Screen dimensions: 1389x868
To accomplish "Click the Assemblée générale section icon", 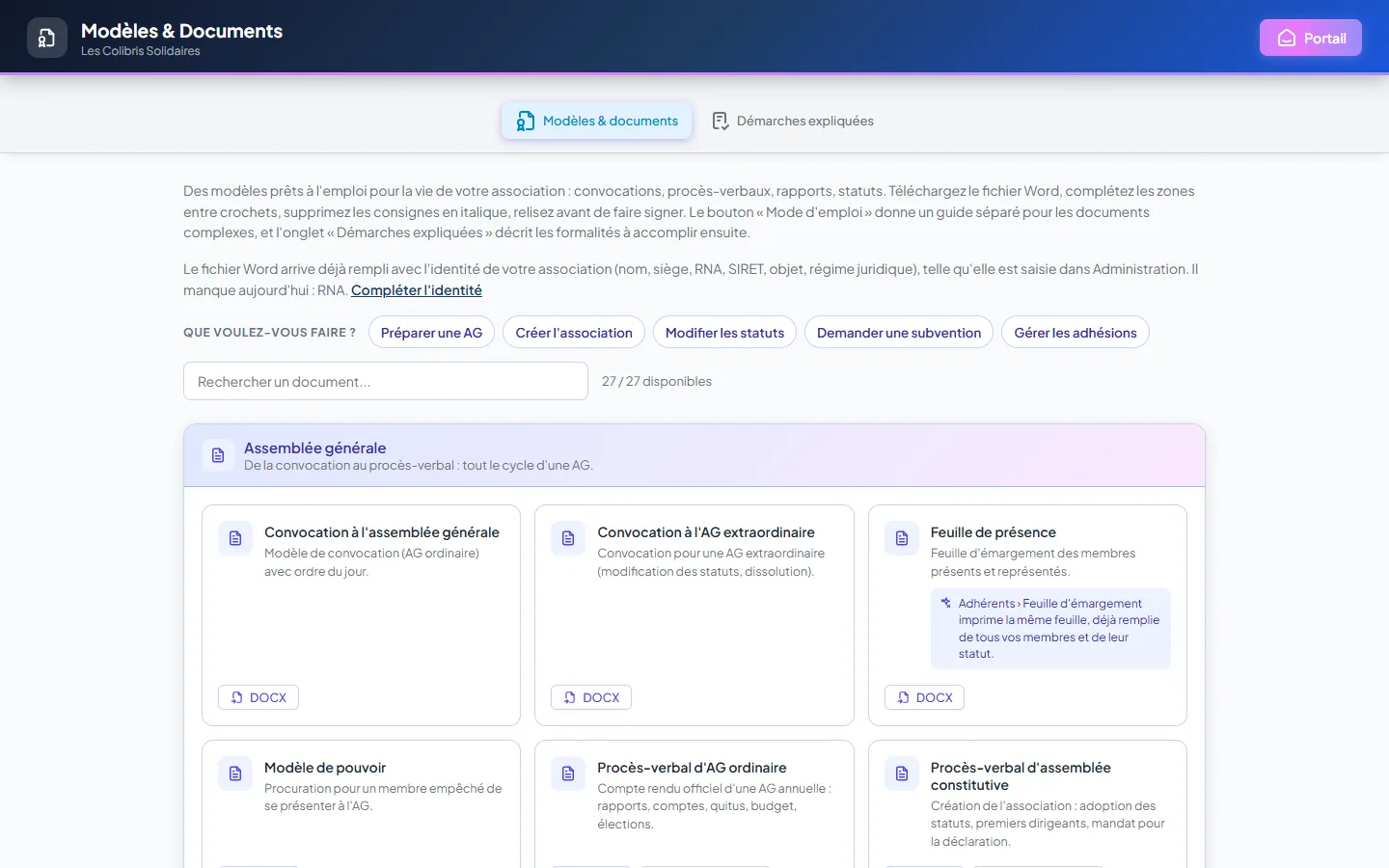I will (x=218, y=455).
